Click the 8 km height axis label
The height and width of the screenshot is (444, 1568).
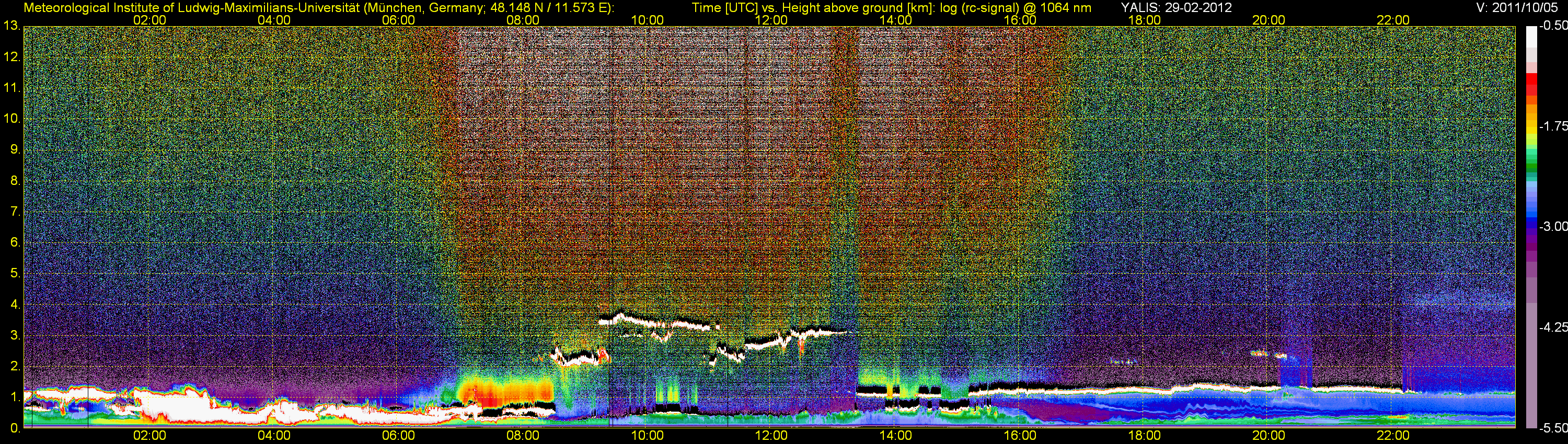click(15, 181)
